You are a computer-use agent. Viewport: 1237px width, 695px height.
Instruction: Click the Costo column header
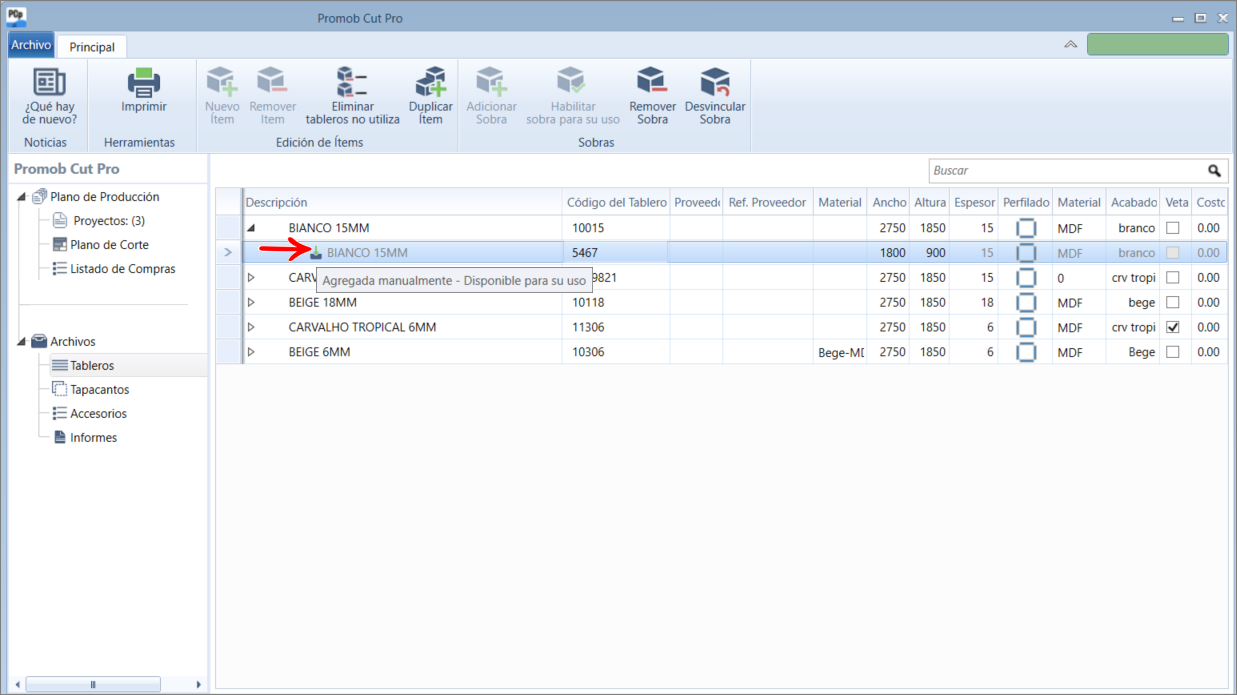1210,202
